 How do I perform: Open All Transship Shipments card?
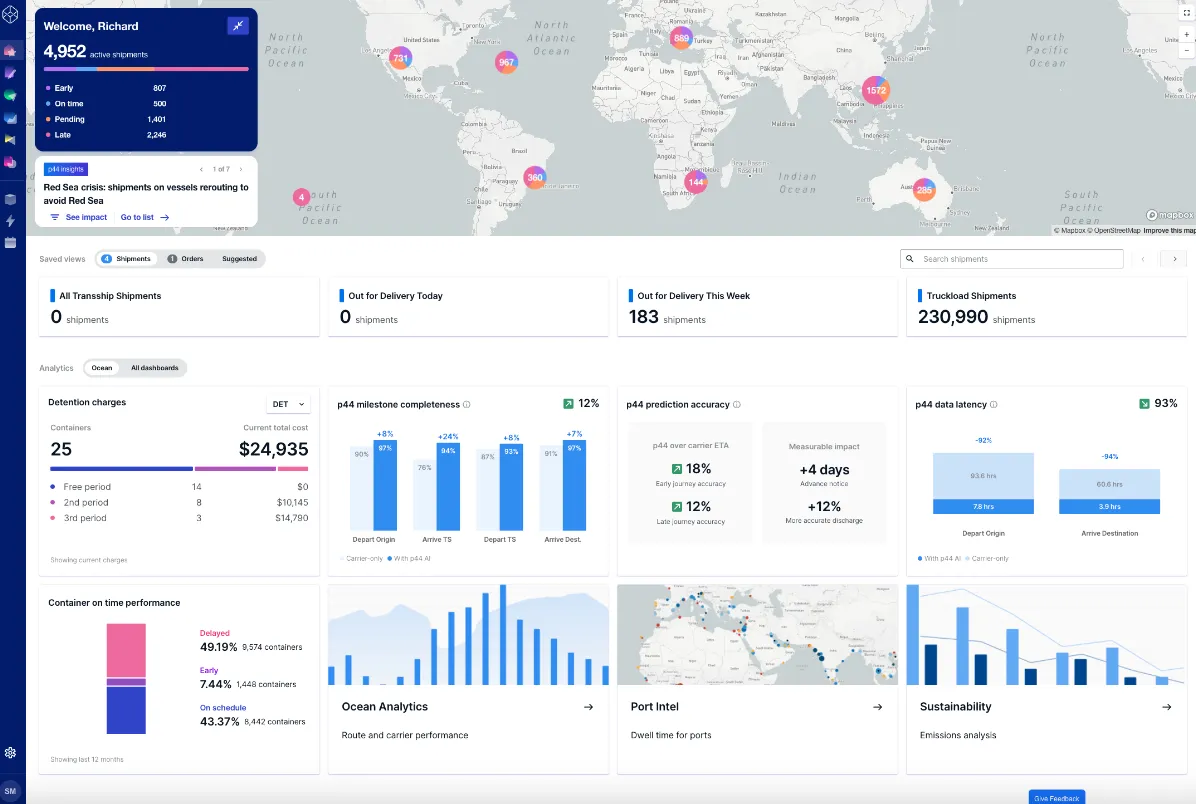coord(179,307)
